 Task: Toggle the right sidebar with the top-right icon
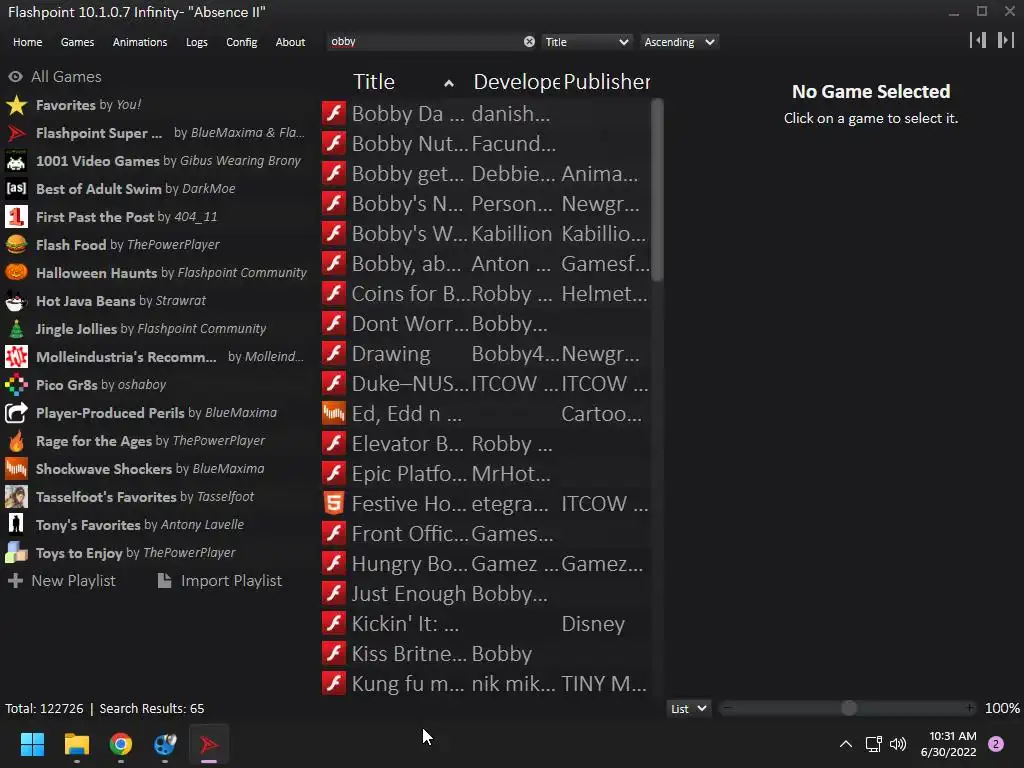click(x=1006, y=40)
